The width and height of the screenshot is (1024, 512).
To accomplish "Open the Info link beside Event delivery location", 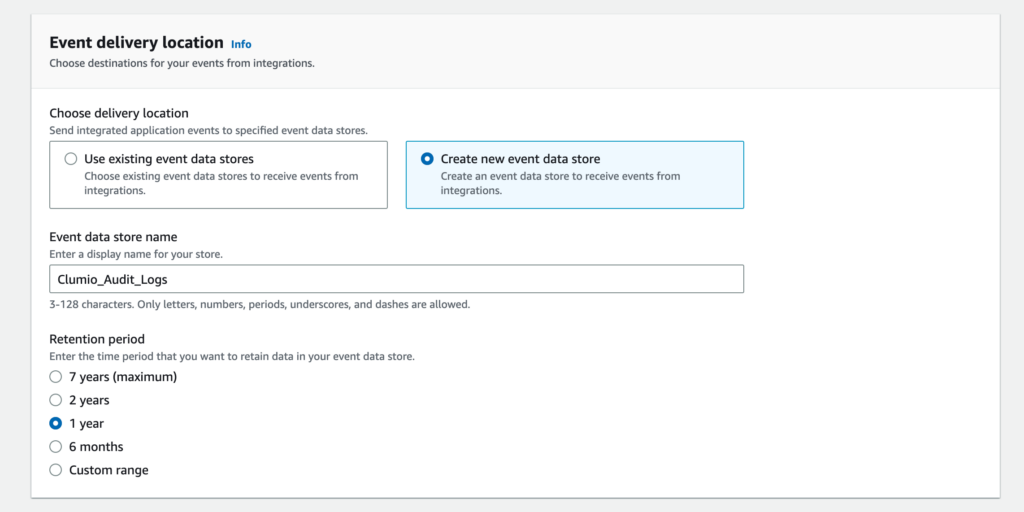I will point(241,44).
